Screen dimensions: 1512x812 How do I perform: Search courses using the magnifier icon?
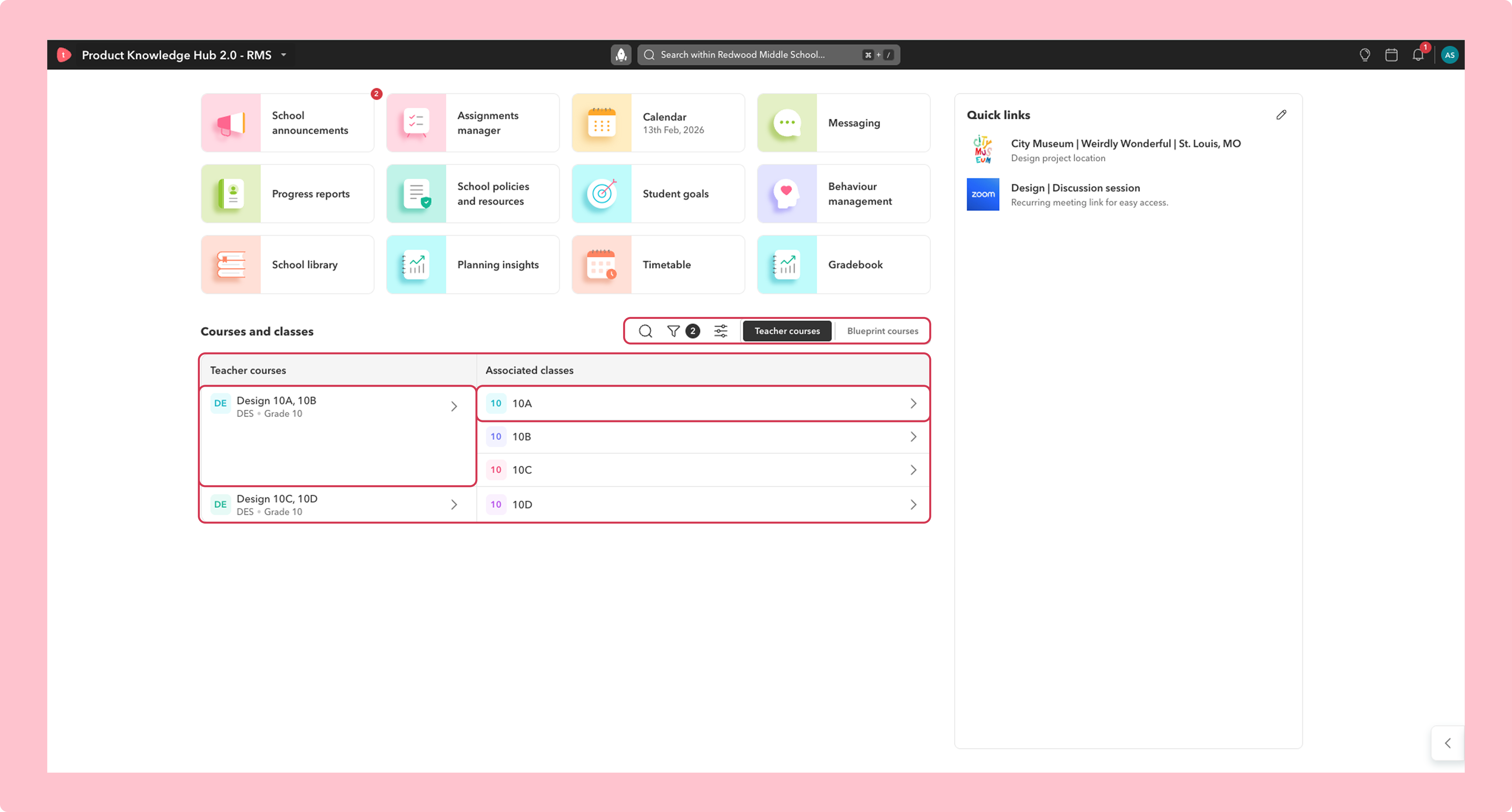pos(645,331)
